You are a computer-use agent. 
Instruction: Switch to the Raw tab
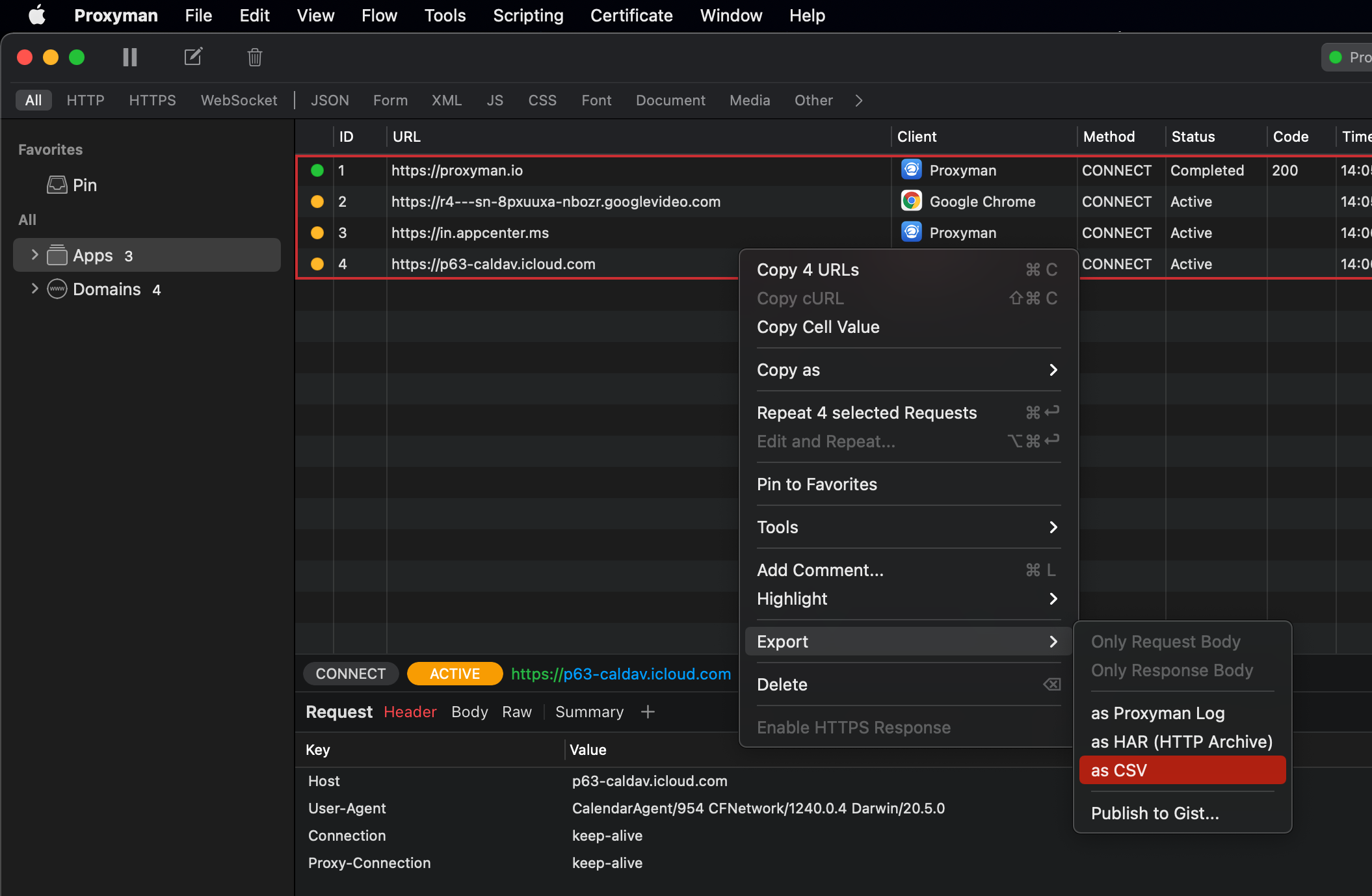point(517,711)
